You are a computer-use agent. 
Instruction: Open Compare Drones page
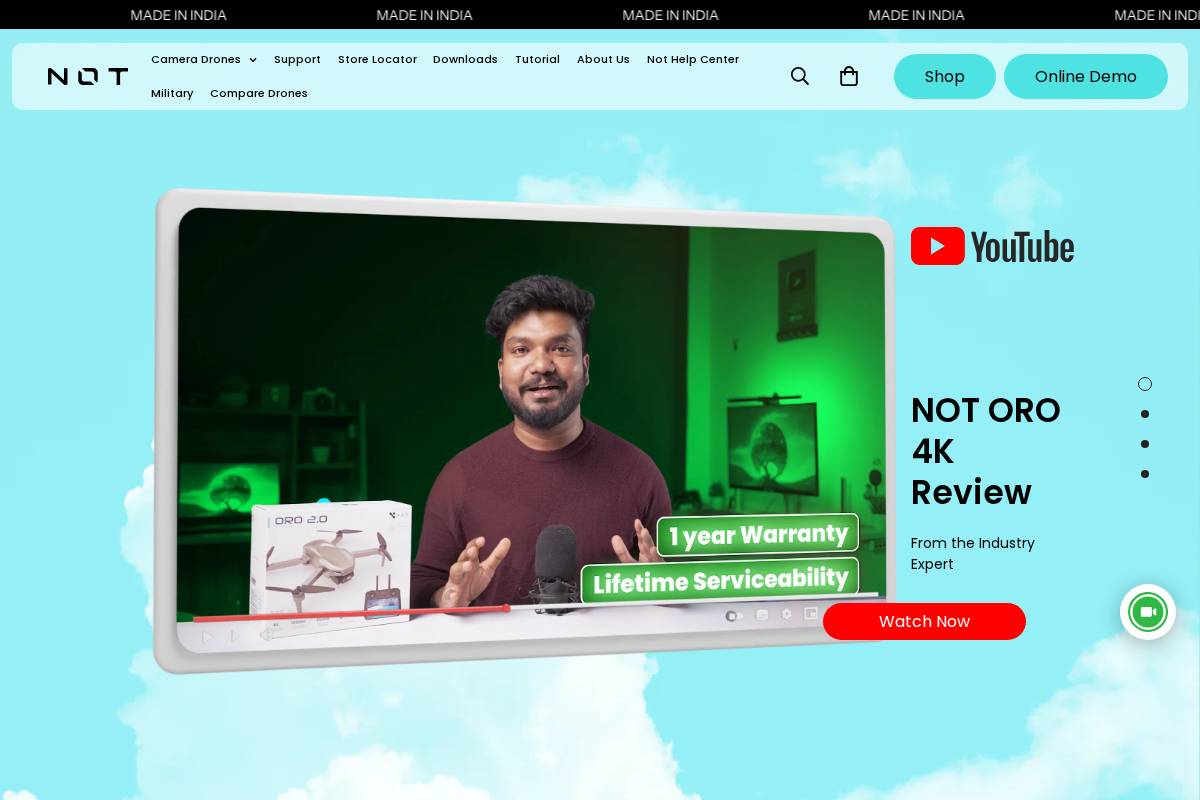(x=259, y=93)
